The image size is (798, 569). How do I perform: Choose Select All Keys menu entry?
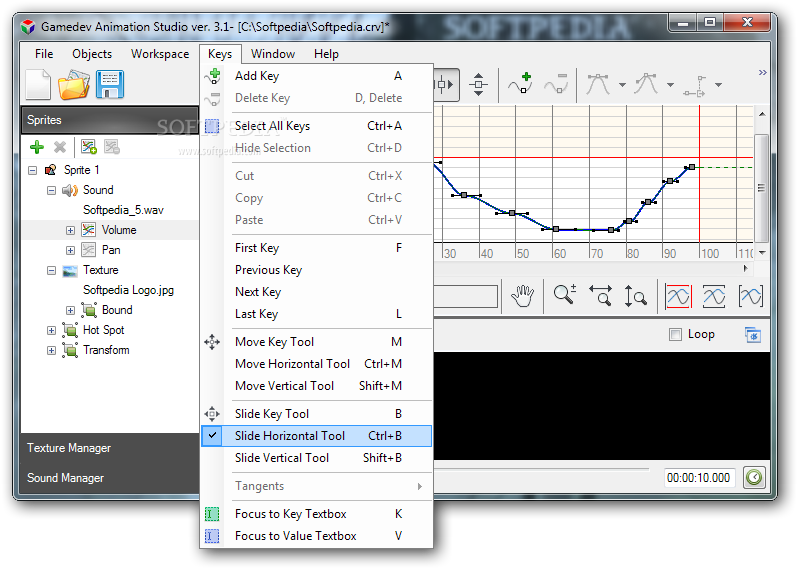(x=316, y=126)
